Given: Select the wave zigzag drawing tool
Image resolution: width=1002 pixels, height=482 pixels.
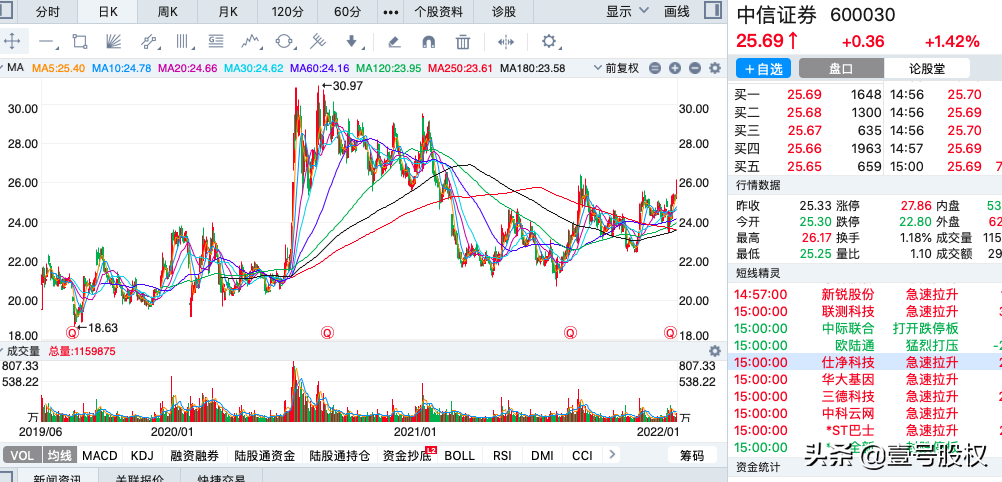Looking at the screenshot, I should [251, 42].
